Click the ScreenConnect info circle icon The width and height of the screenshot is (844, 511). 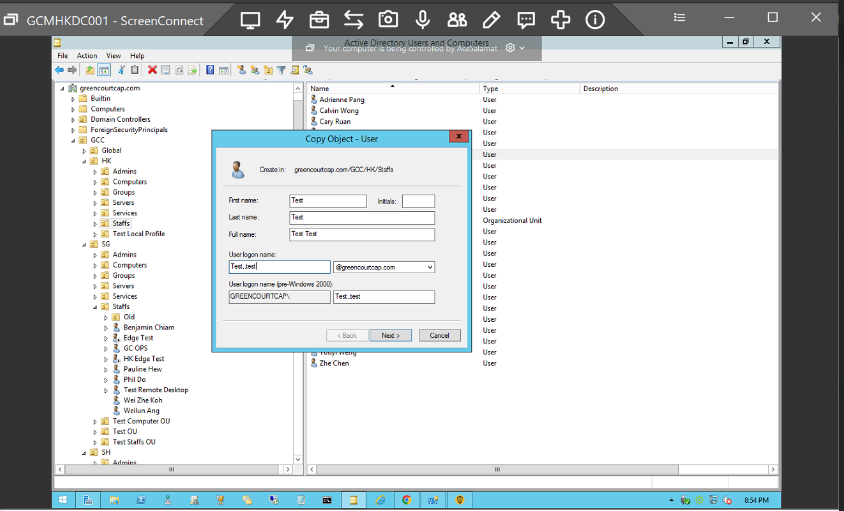595,20
